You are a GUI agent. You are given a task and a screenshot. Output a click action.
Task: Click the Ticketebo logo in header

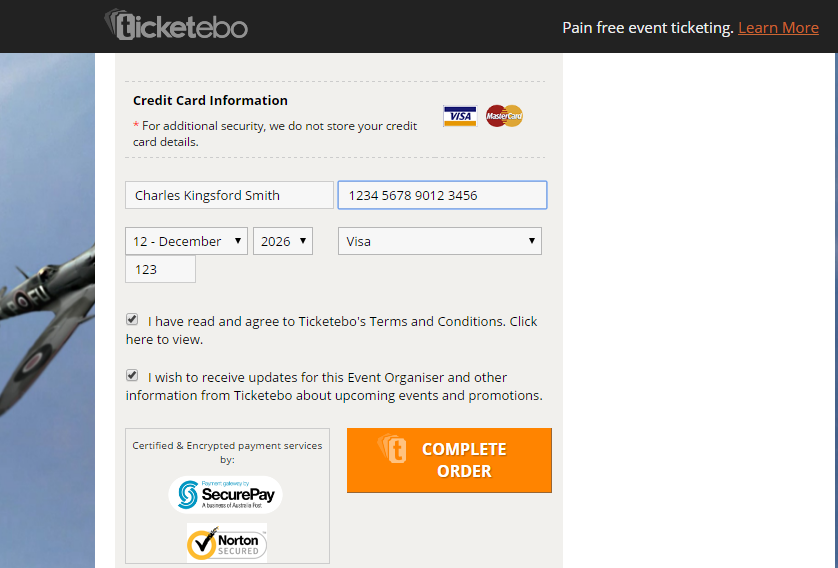pyautogui.click(x=176, y=25)
